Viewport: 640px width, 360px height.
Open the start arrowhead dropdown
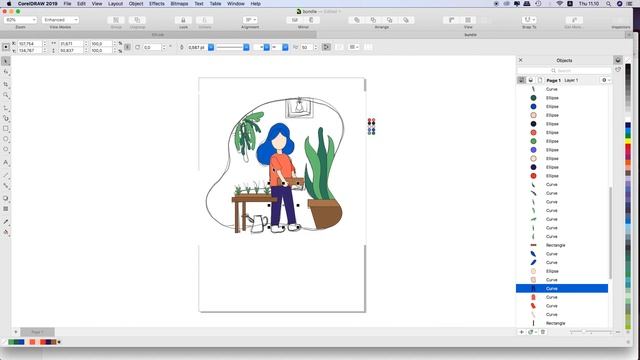pos(267,47)
